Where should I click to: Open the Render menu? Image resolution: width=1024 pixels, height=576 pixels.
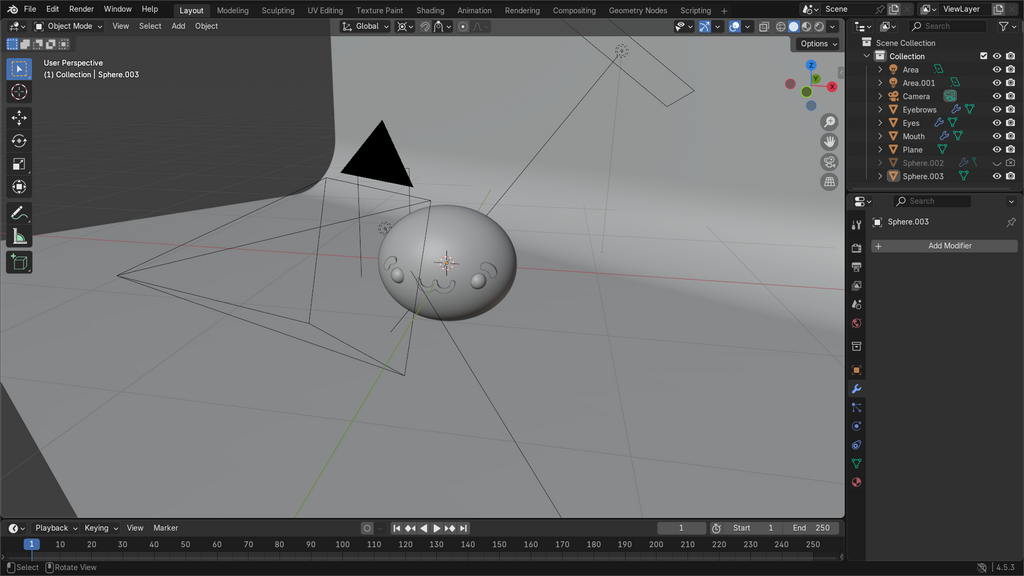pos(81,9)
